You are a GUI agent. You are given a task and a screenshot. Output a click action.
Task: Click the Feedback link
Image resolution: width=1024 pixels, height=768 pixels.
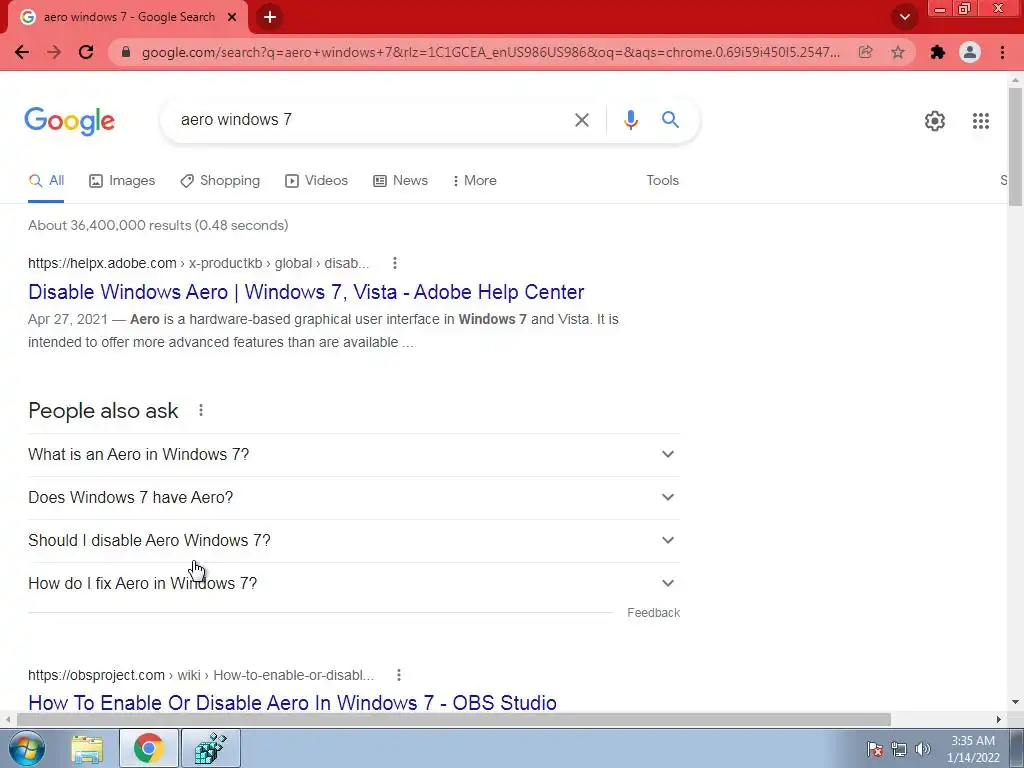click(x=653, y=613)
